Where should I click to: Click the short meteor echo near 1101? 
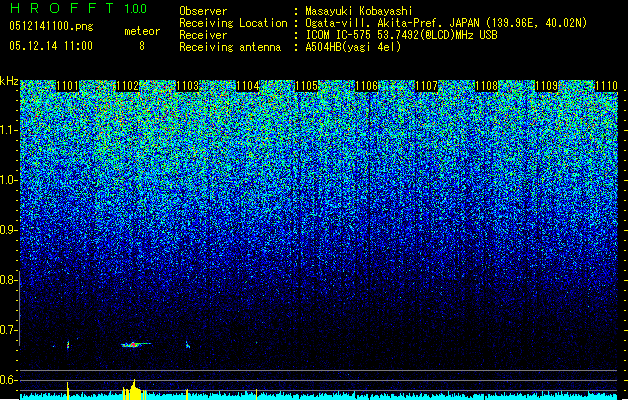[x=68, y=345]
